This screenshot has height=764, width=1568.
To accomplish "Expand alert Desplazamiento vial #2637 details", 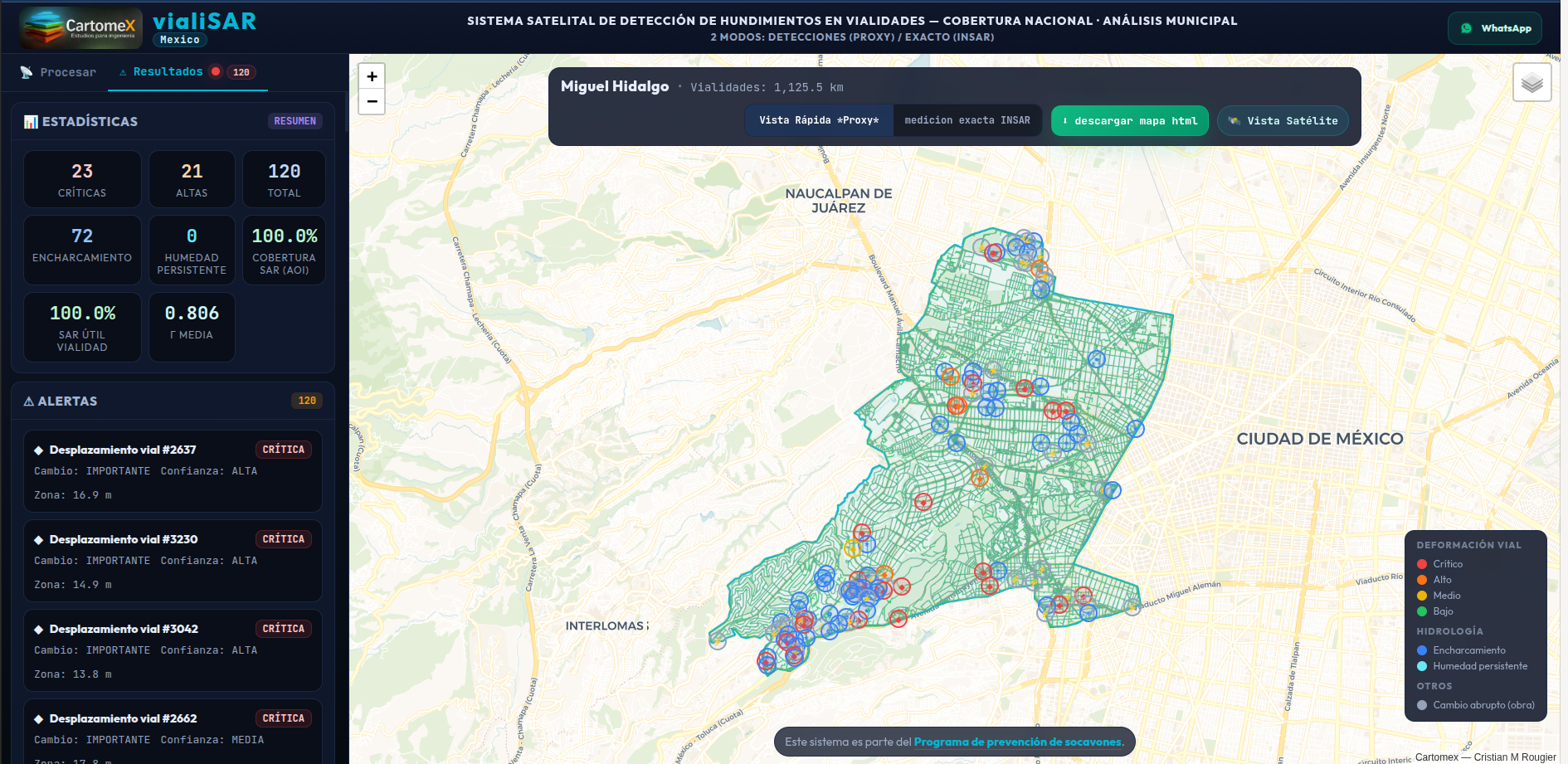I will point(172,471).
